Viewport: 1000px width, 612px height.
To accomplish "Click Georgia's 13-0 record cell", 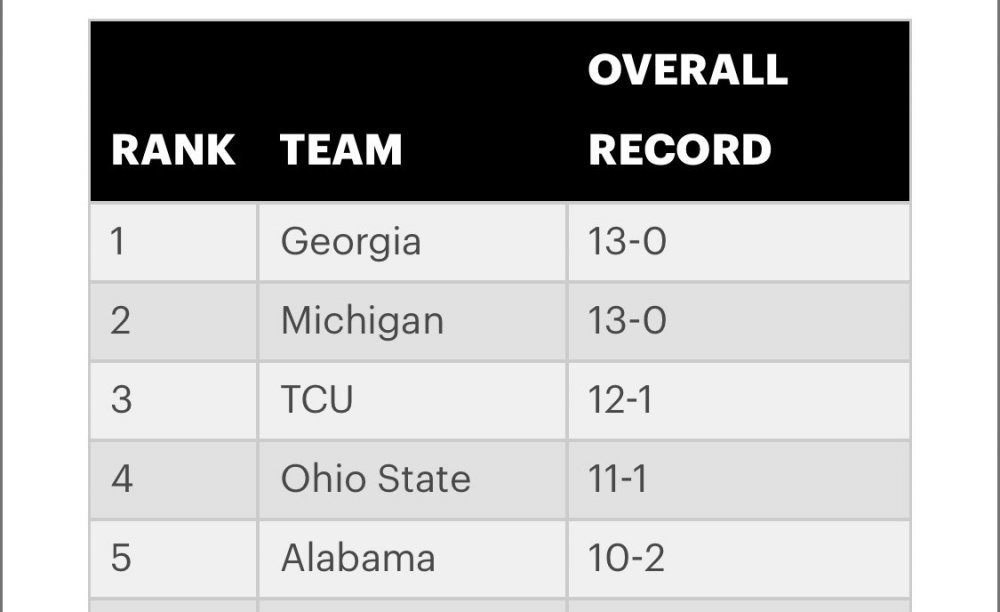I will tap(627, 242).
